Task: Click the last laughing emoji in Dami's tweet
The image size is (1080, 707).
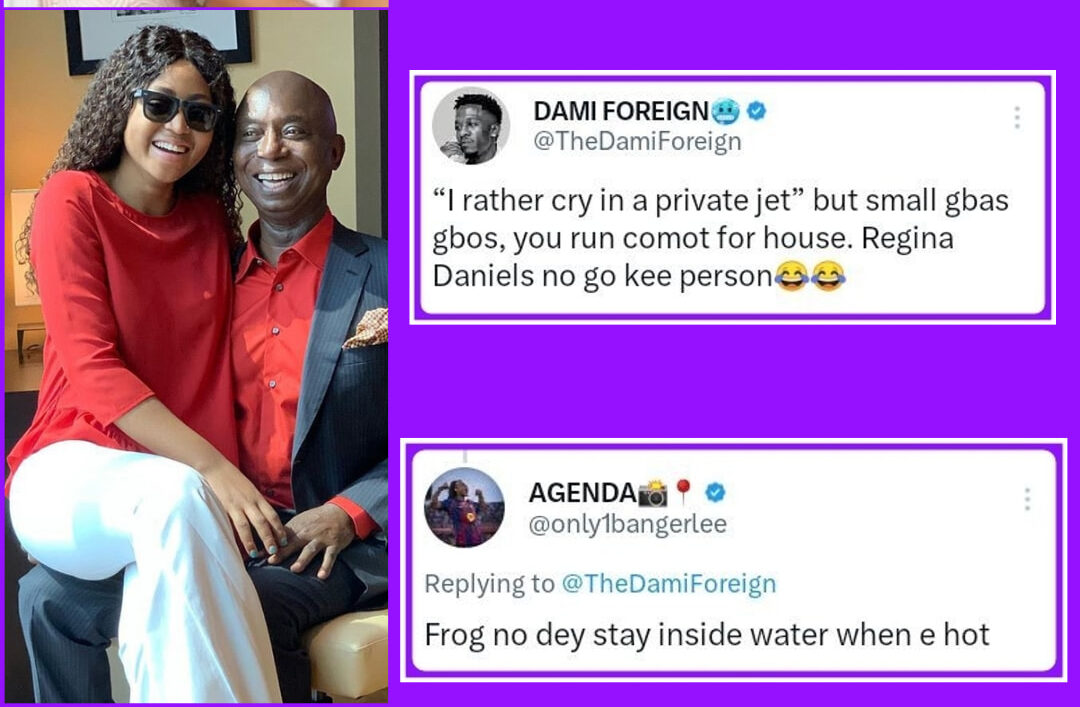Action: point(828,276)
